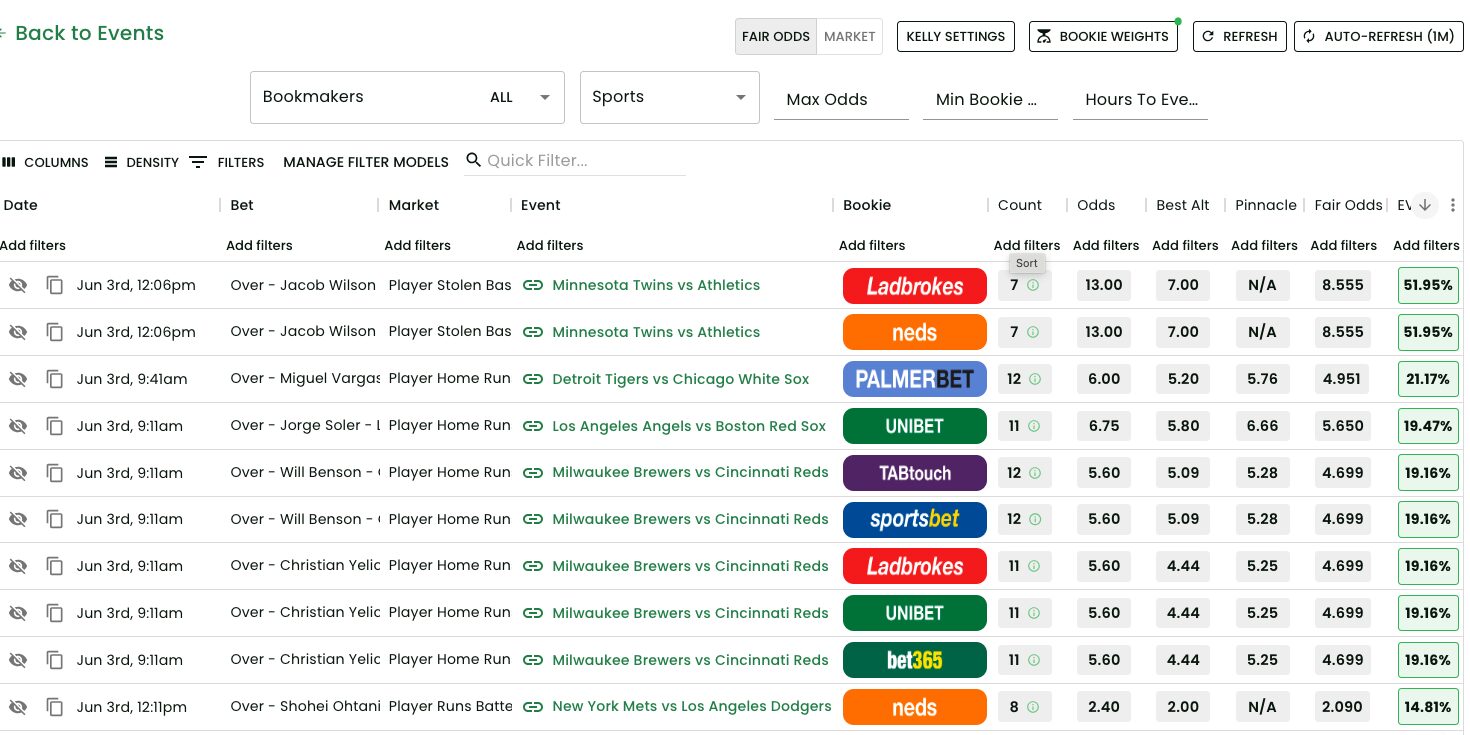Click the 21.17% EV cell
This screenshot has width=1470, height=735.
(x=1428, y=379)
